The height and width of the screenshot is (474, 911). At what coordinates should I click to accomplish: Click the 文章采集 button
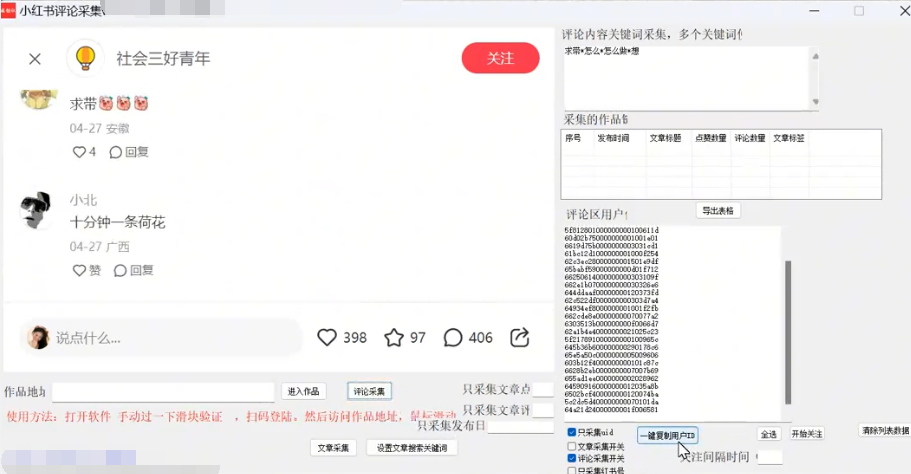coord(333,448)
